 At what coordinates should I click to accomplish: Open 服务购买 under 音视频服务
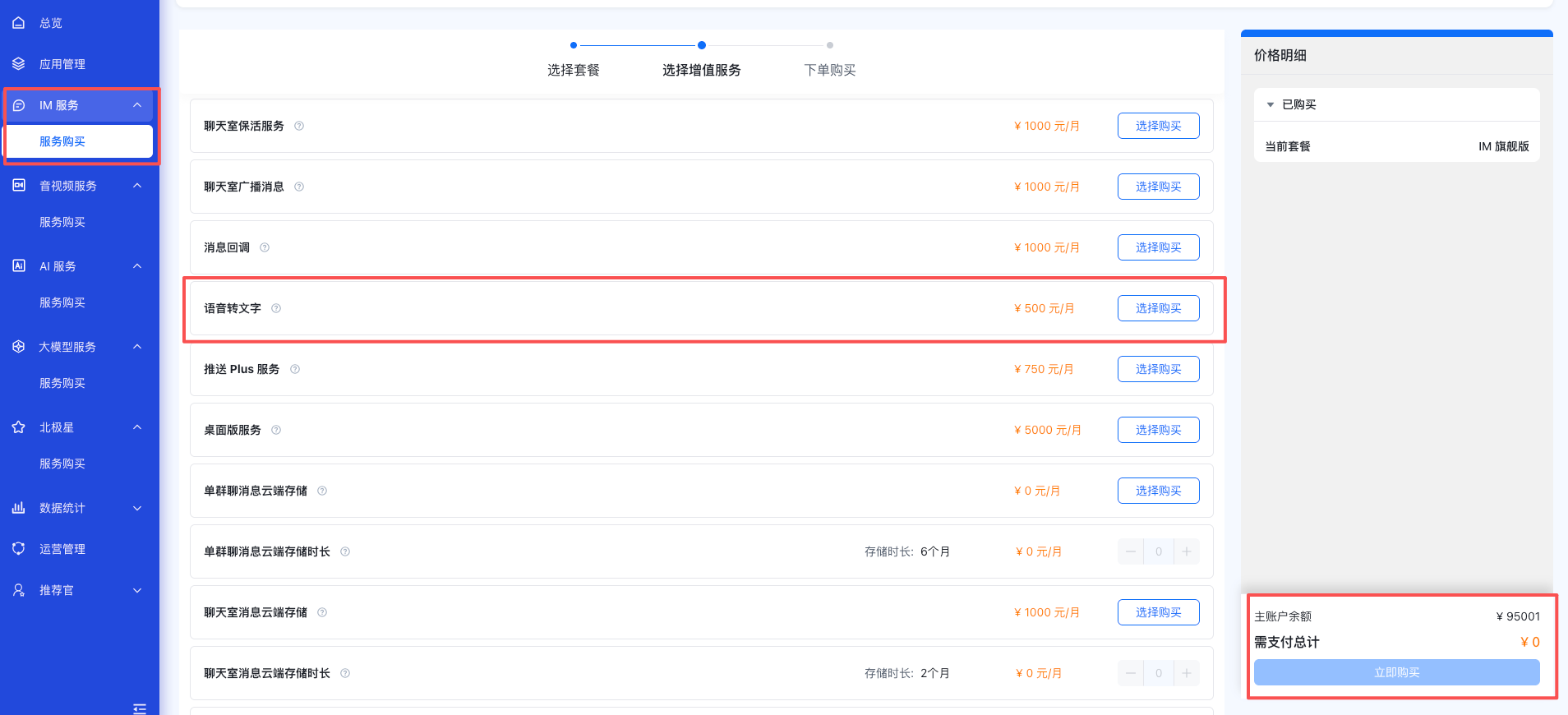pos(62,222)
